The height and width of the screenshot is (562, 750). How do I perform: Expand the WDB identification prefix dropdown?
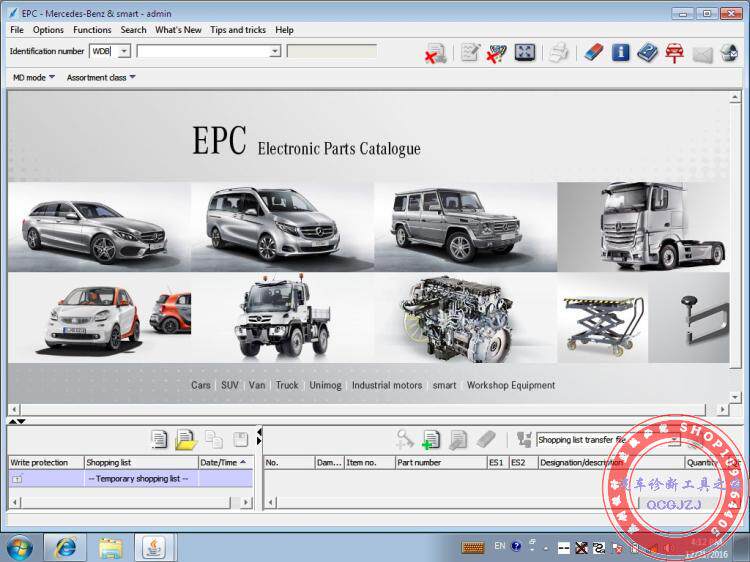point(124,51)
